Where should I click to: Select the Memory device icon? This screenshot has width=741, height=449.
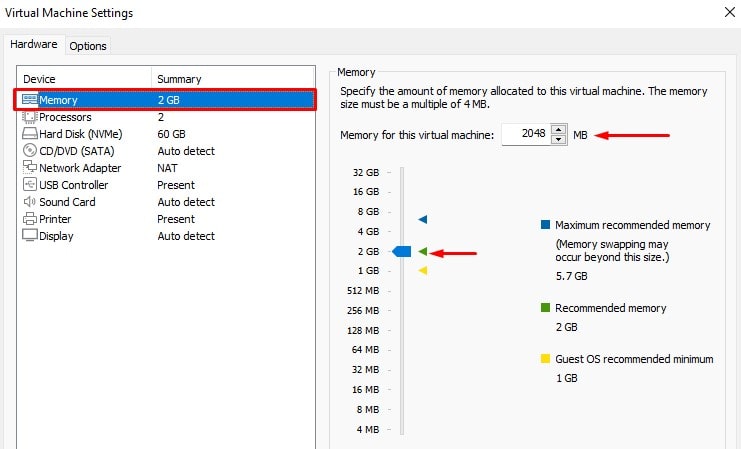[x=29, y=100]
